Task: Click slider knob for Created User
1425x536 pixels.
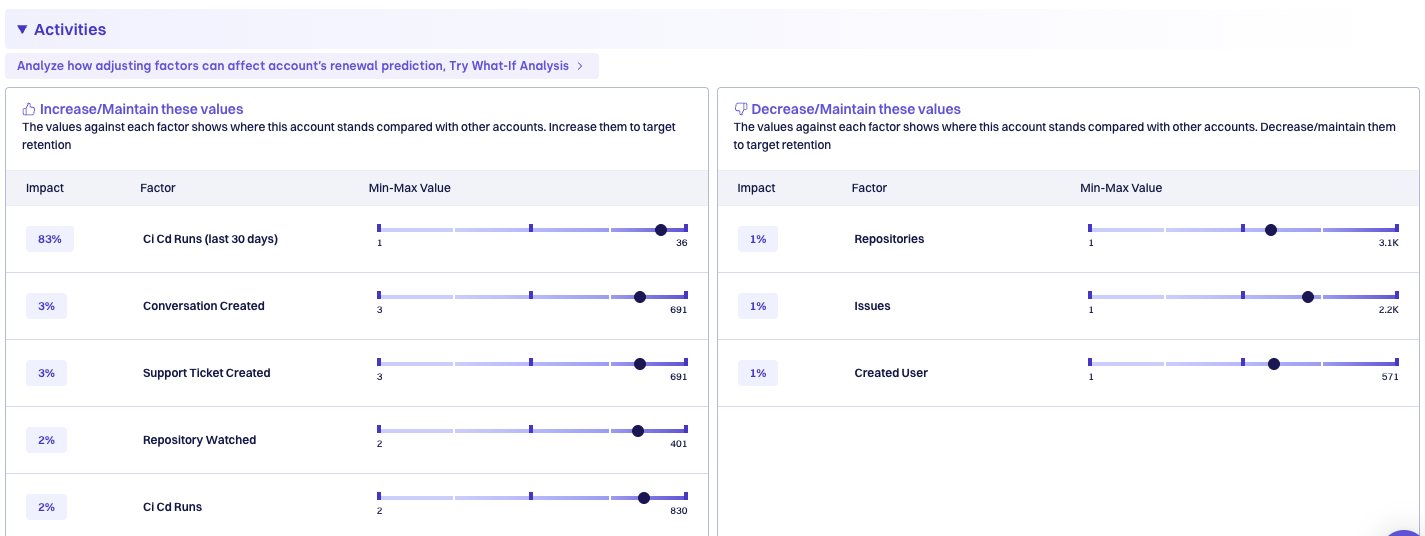Action: coord(1274,364)
